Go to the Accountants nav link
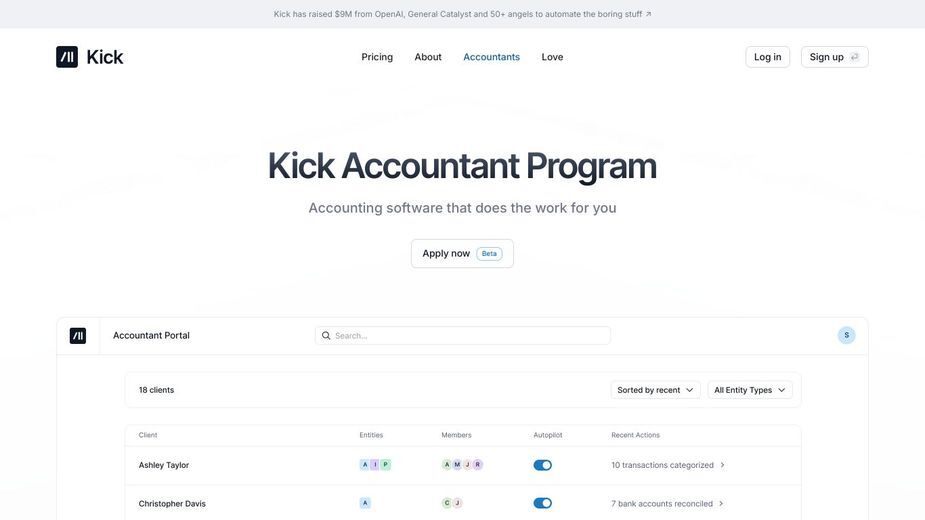Image resolution: width=925 pixels, height=520 pixels. coord(491,57)
